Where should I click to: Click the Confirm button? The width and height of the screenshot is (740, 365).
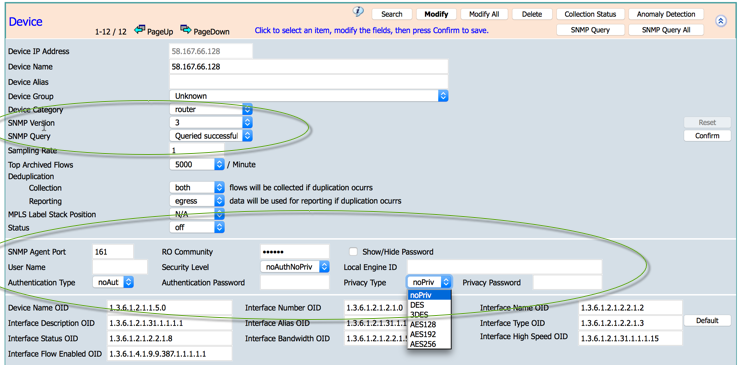pyautogui.click(x=707, y=136)
